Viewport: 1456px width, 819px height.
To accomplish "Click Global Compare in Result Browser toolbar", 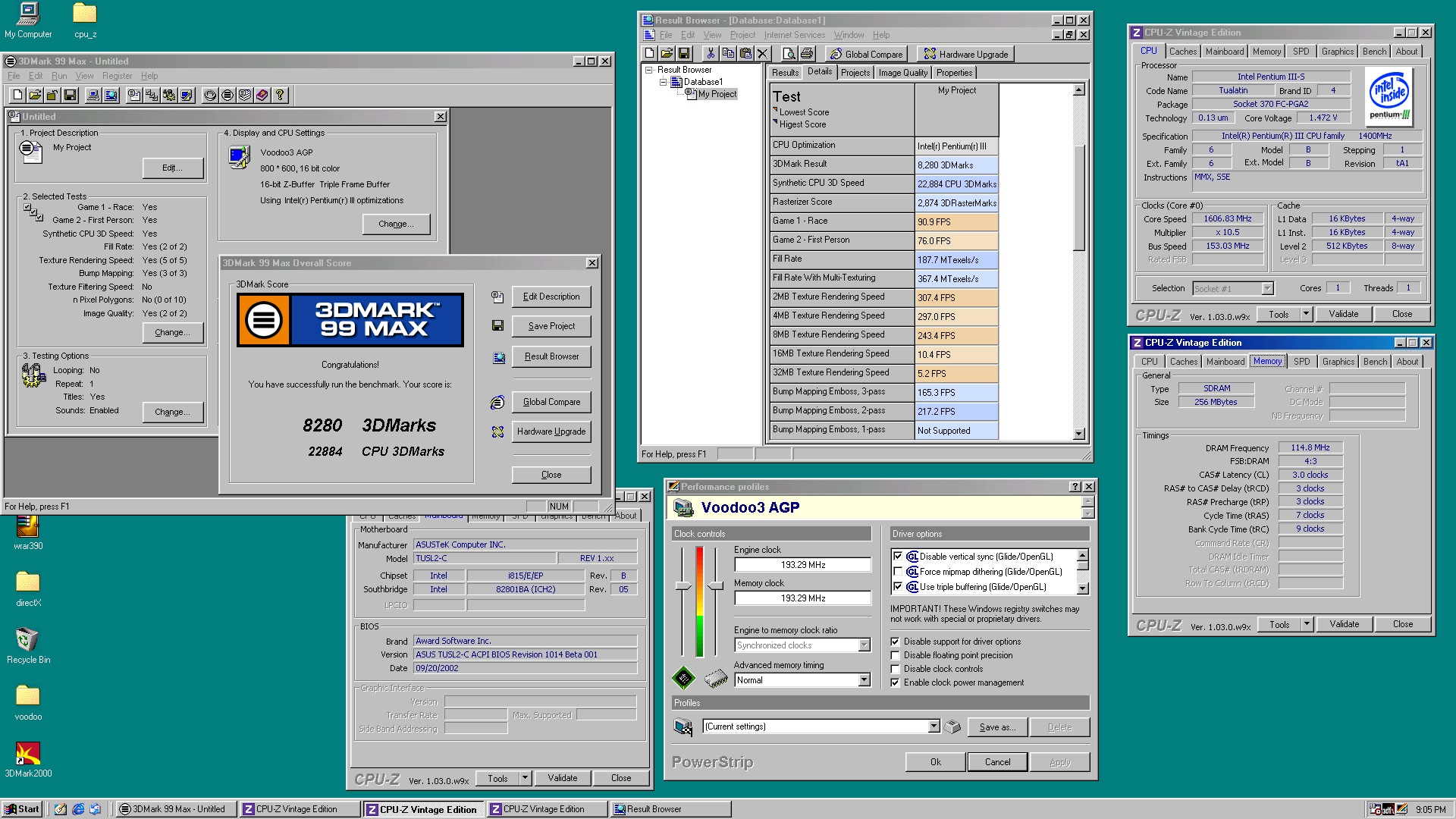I will click(x=866, y=54).
